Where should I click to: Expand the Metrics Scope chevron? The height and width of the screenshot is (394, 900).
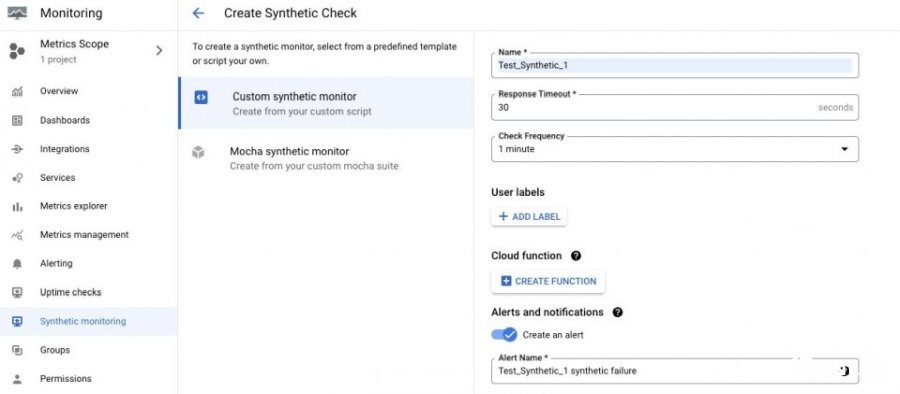[159, 51]
